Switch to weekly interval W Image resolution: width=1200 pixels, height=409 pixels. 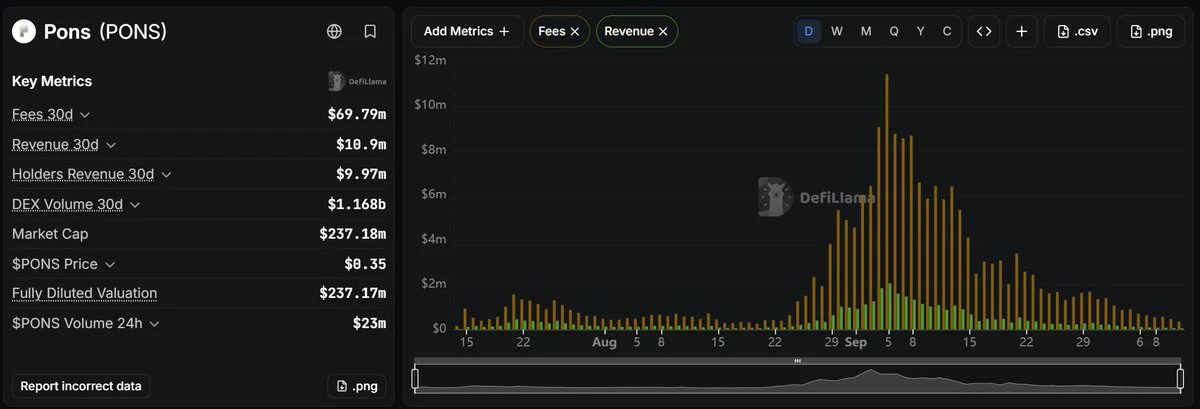click(x=837, y=31)
